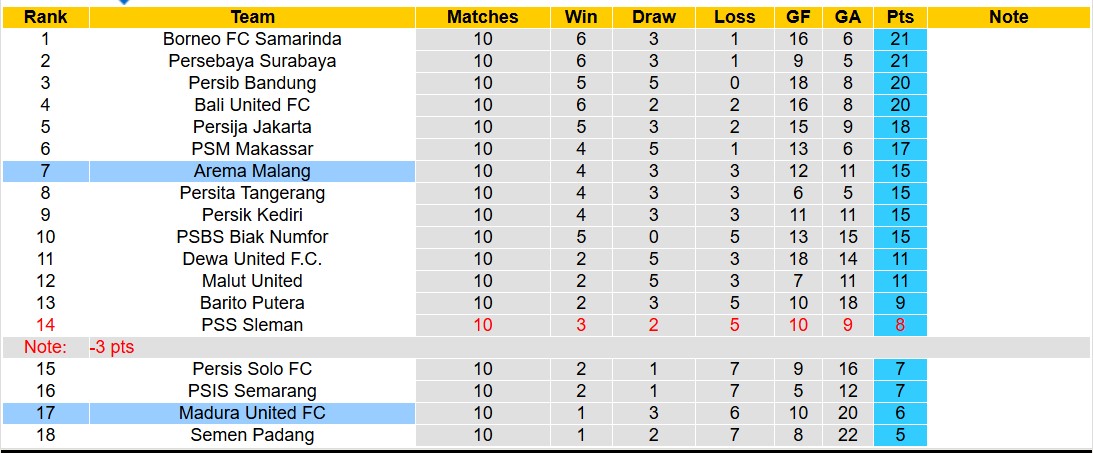1093x453 pixels.
Task: Click the Matches column header
Action: click(483, 17)
